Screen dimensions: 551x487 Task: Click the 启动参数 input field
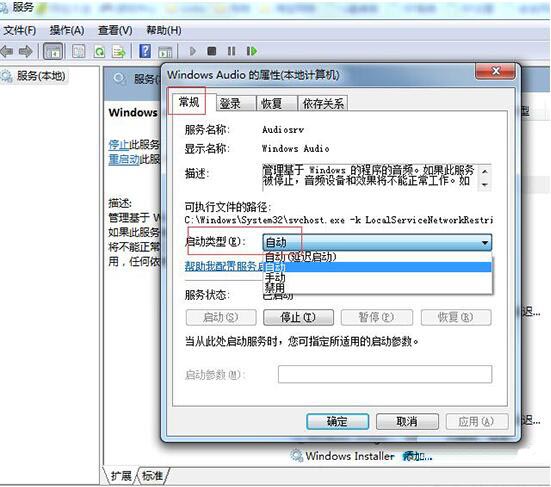coord(385,374)
